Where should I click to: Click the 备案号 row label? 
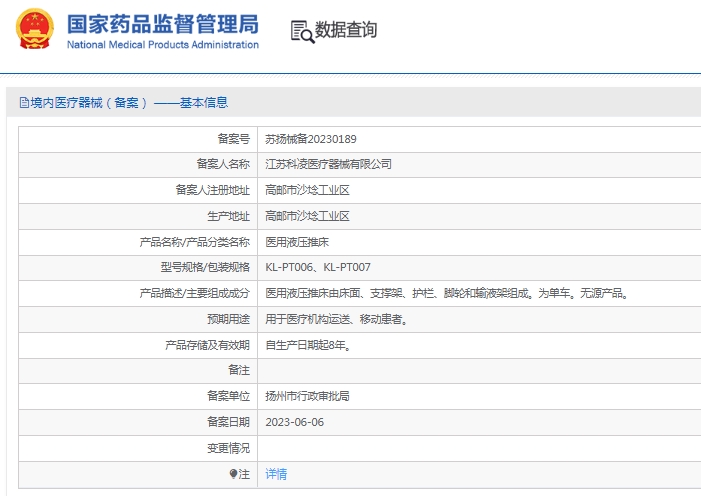(233, 139)
